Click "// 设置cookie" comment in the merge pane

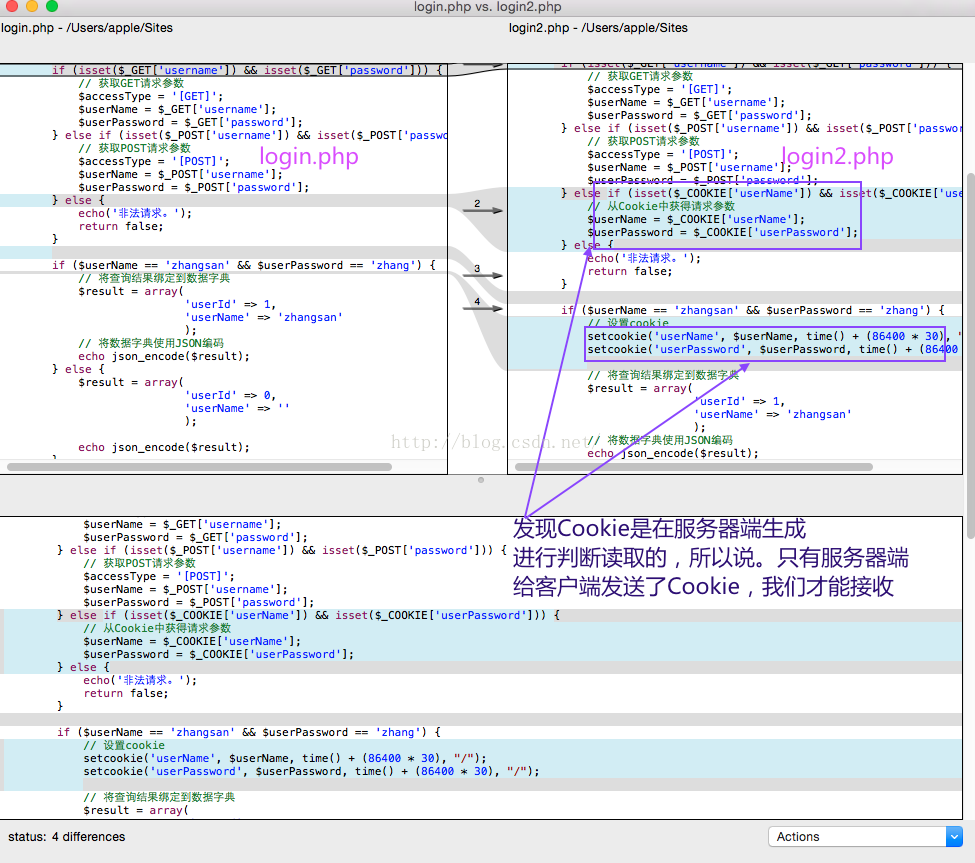(124, 745)
